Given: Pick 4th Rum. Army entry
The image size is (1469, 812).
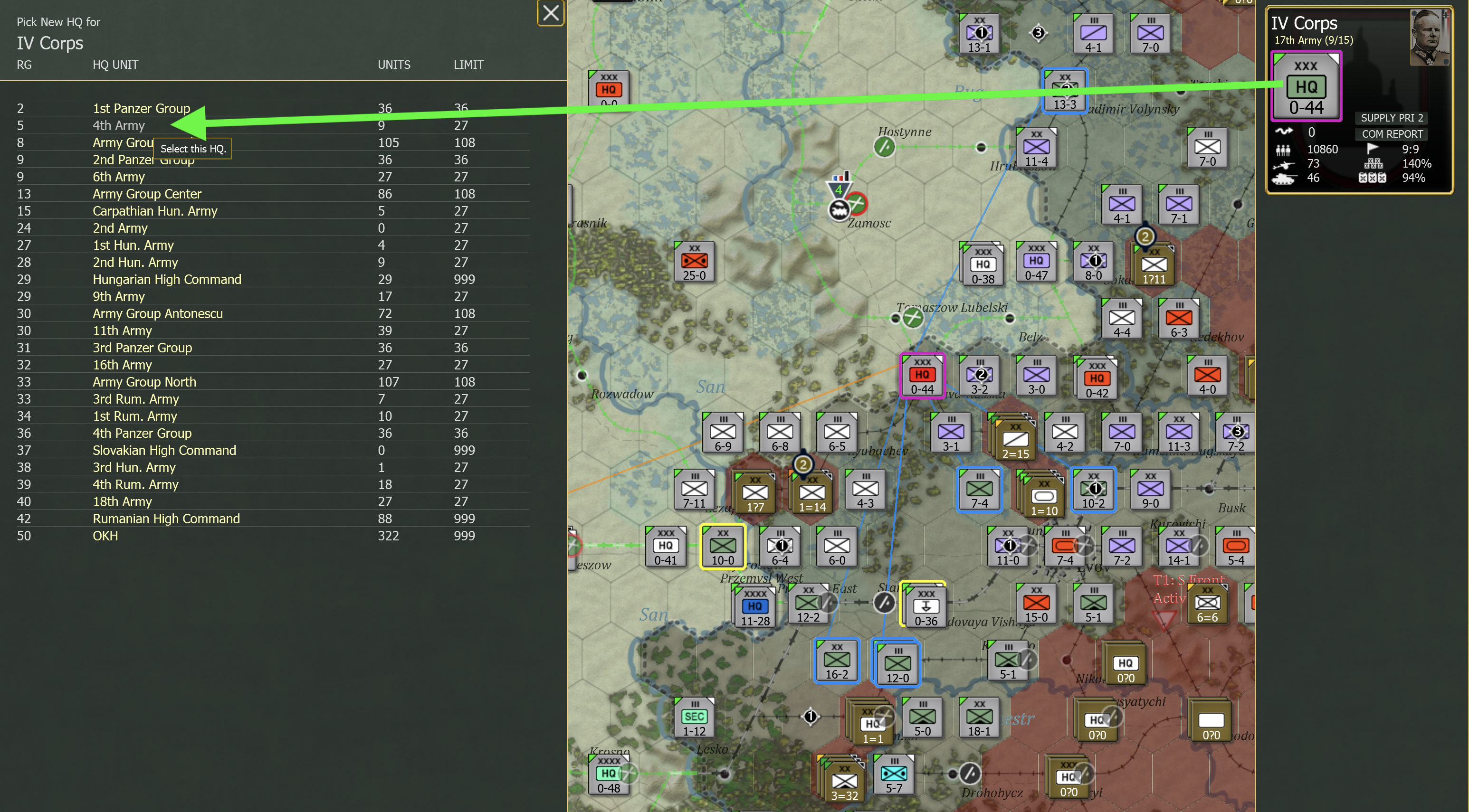Looking at the screenshot, I should click(273, 484).
